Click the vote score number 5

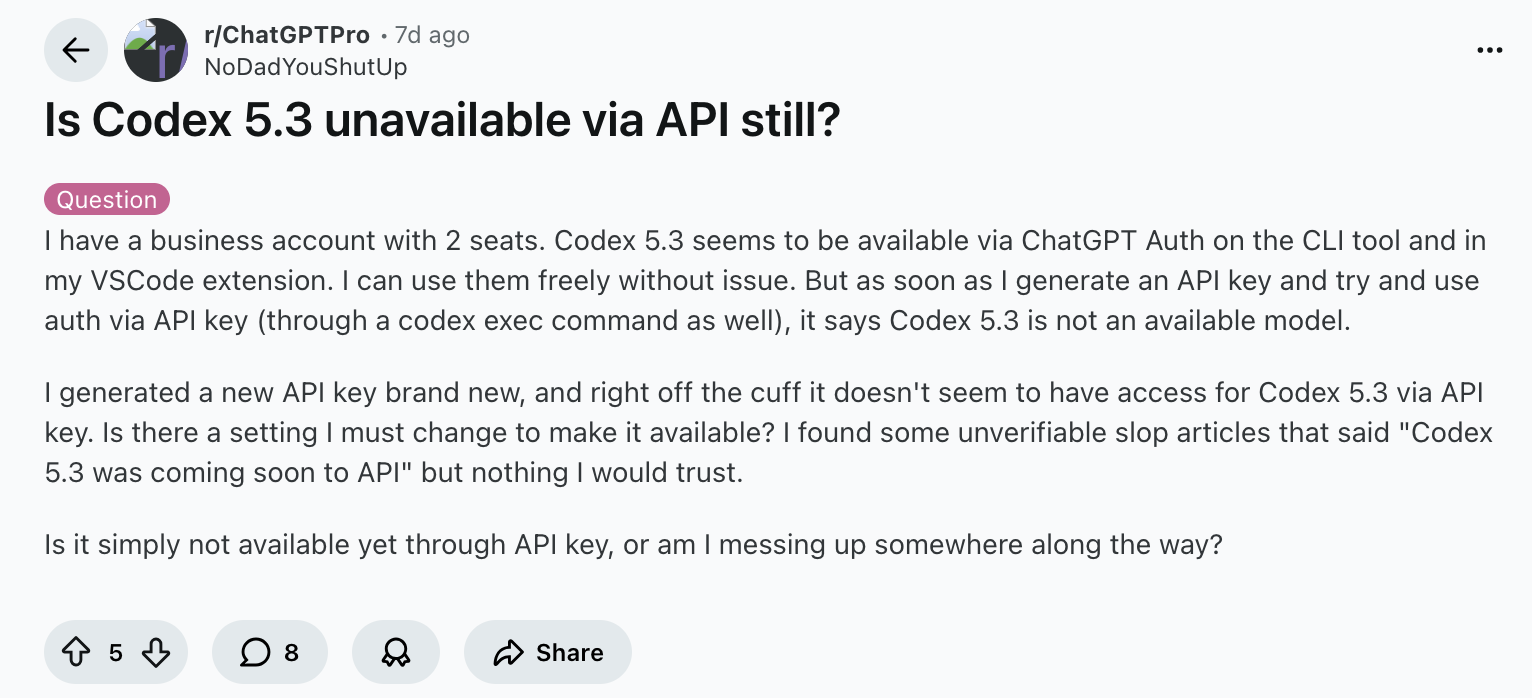click(x=116, y=653)
